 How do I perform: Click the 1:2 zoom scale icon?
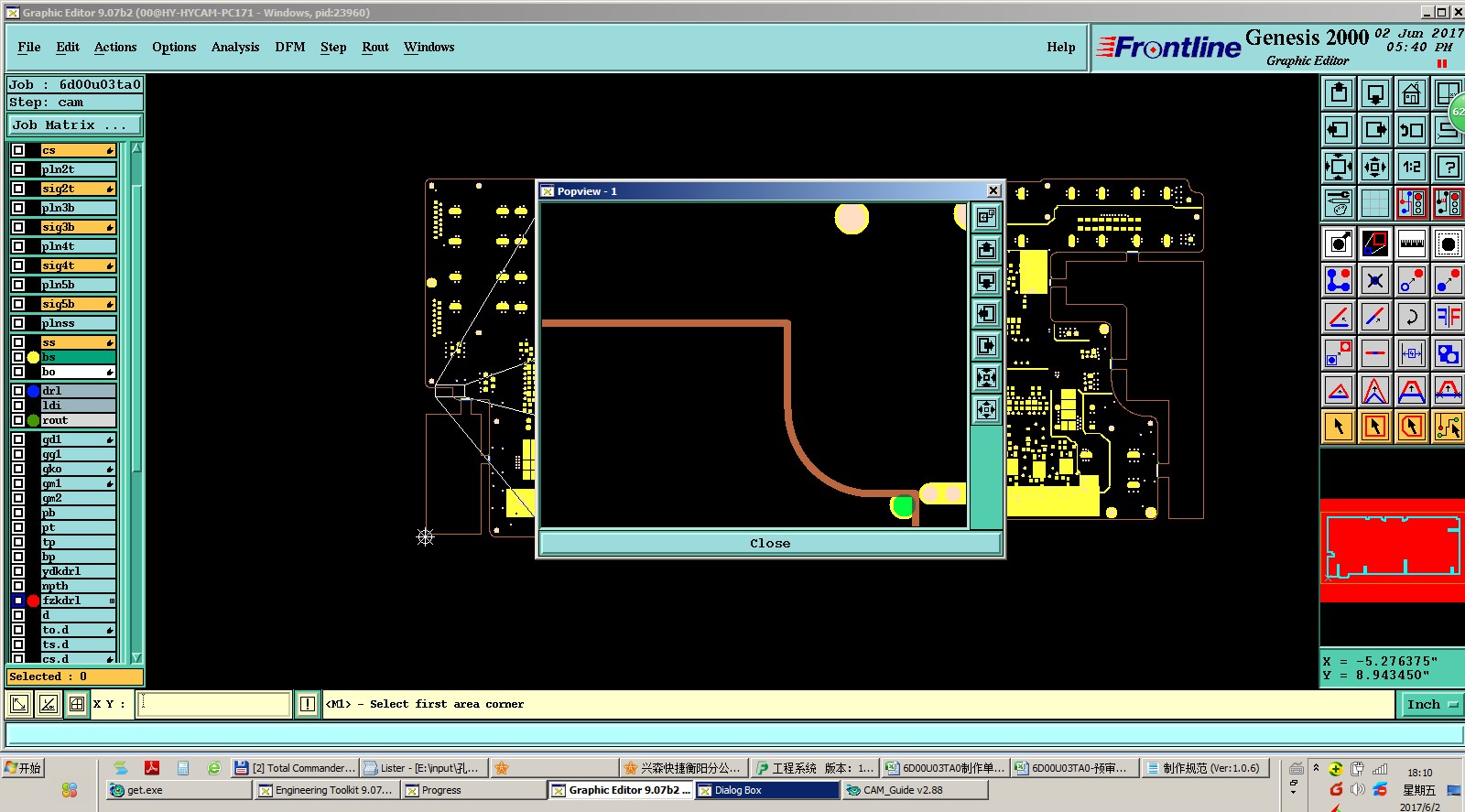pos(1412,167)
